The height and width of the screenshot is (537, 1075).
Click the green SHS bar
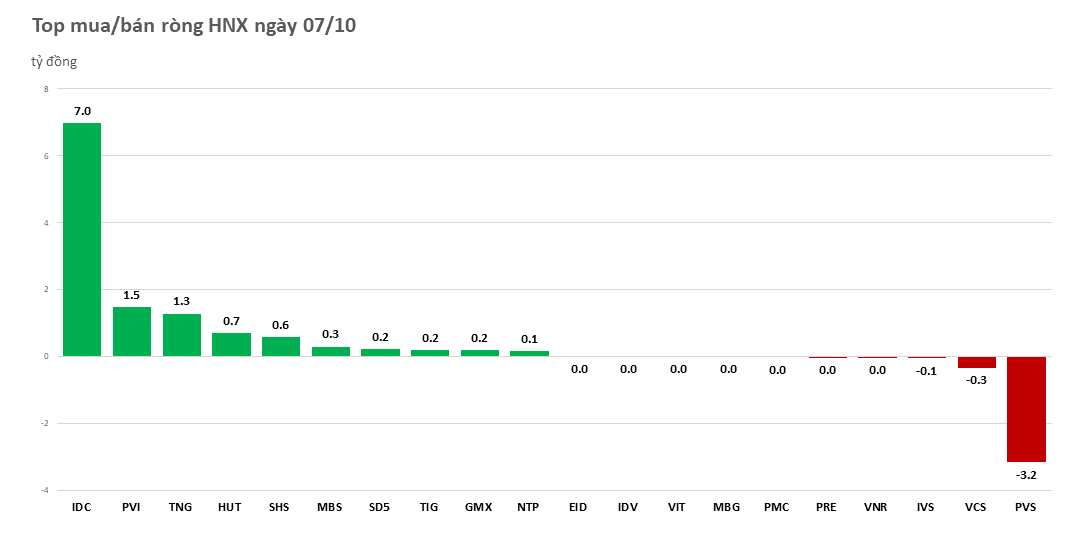pyautogui.click(x=281, y=346)
